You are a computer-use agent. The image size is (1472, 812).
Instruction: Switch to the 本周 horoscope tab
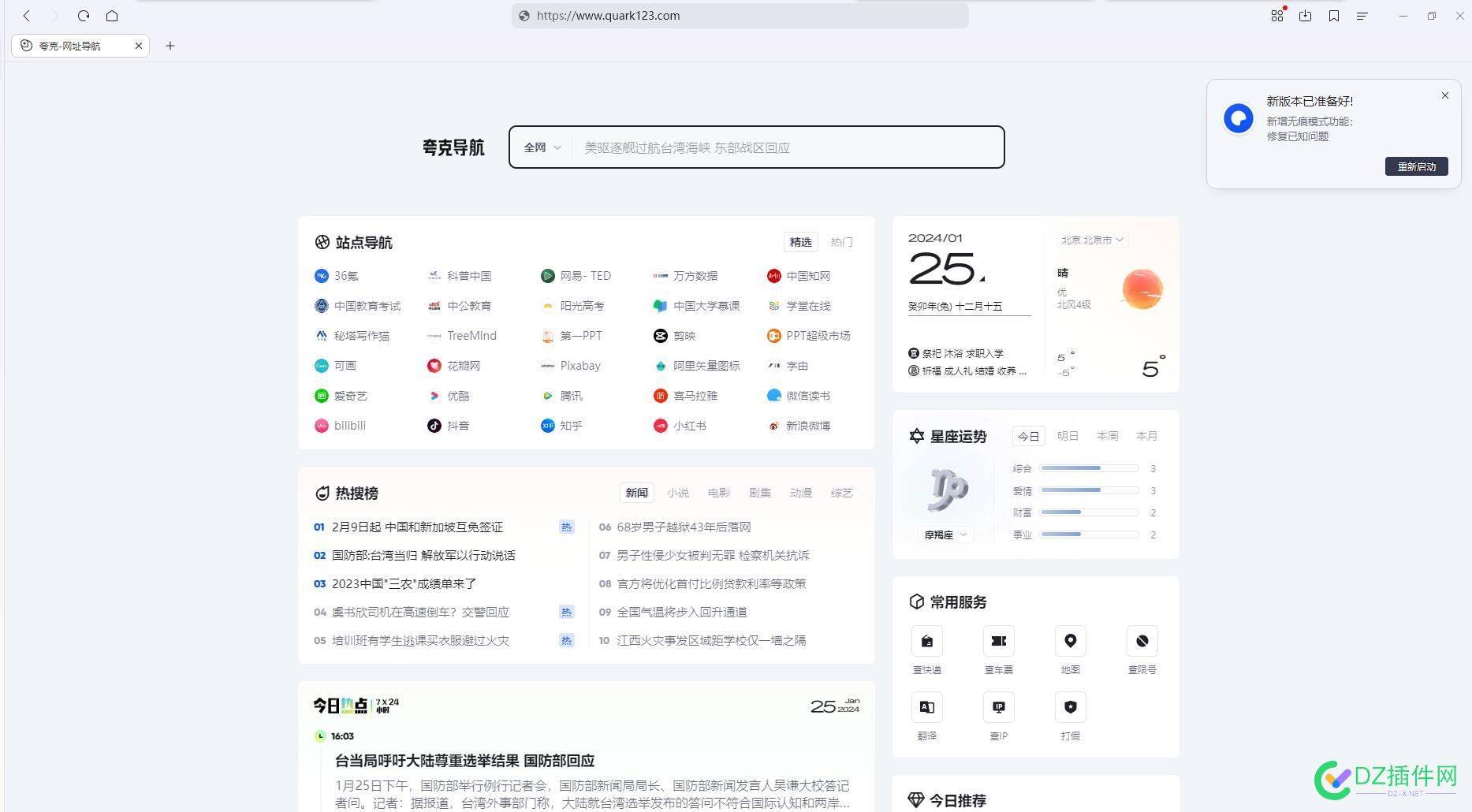[x=1108, y=436]
